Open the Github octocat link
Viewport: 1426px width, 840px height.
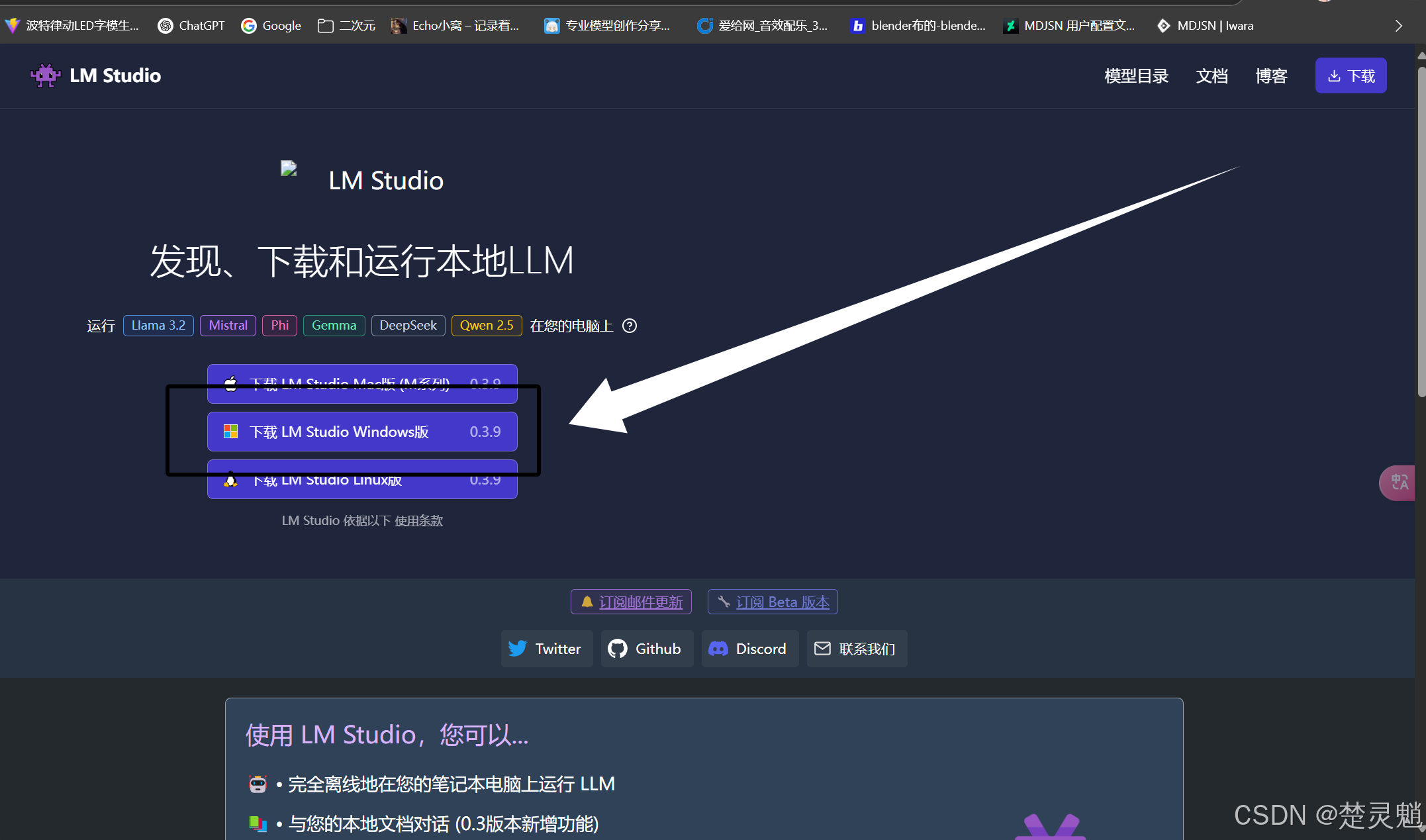click(646, 649)
